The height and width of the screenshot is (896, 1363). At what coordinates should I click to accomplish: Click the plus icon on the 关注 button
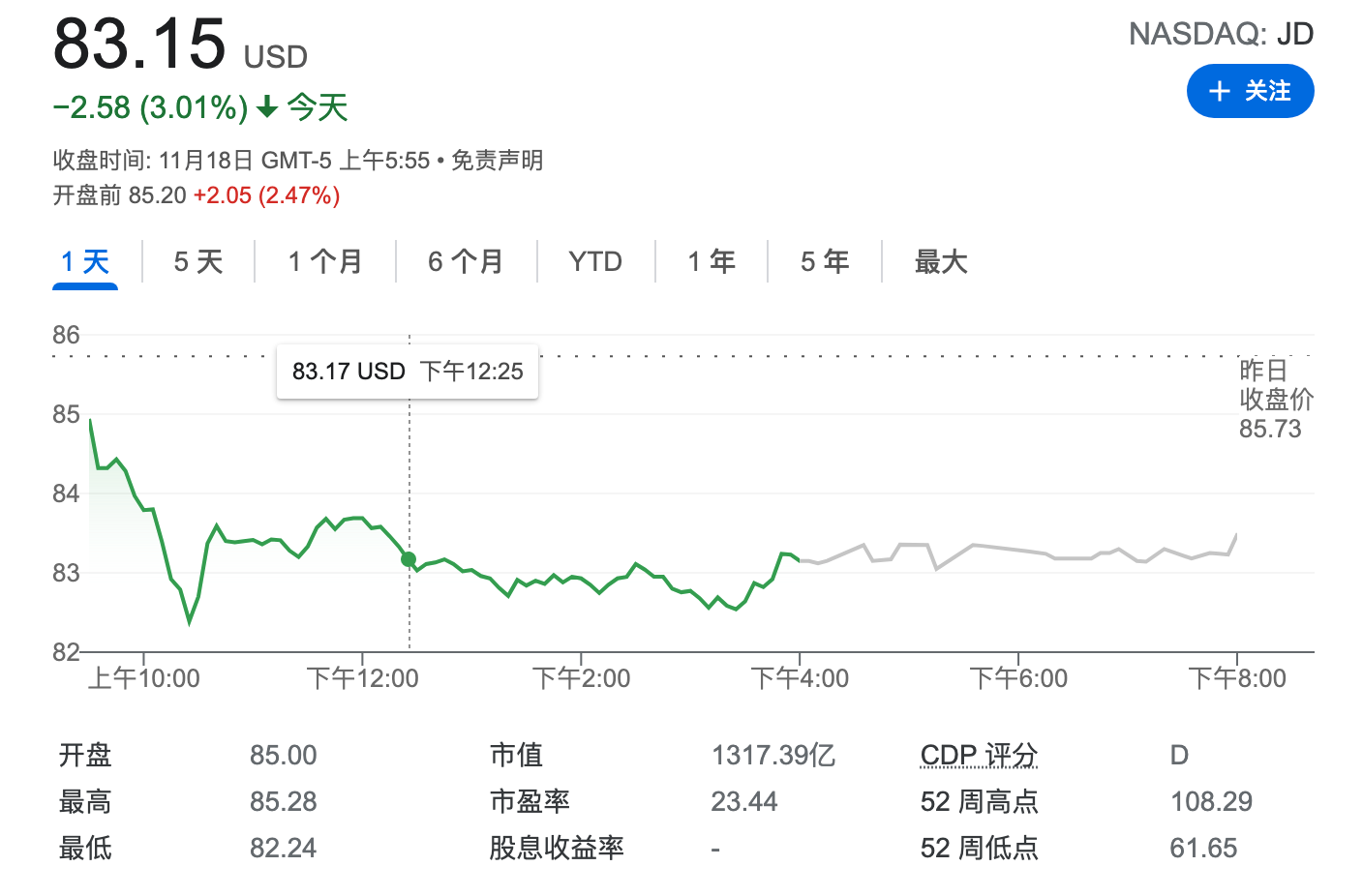pos(1219,90)
